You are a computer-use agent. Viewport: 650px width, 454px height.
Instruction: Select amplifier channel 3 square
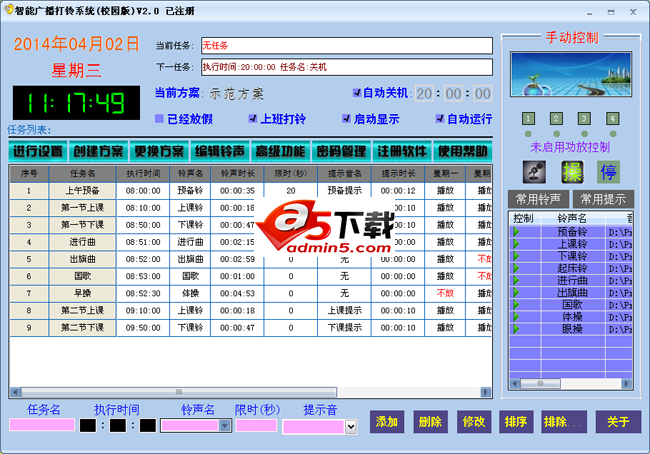tap(584, 119)
